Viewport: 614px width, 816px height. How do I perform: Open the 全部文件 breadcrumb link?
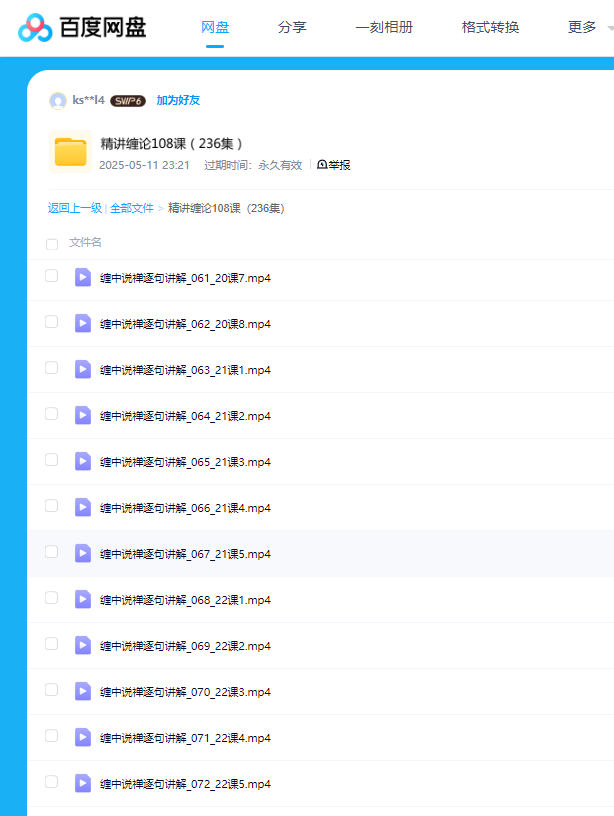132,208
